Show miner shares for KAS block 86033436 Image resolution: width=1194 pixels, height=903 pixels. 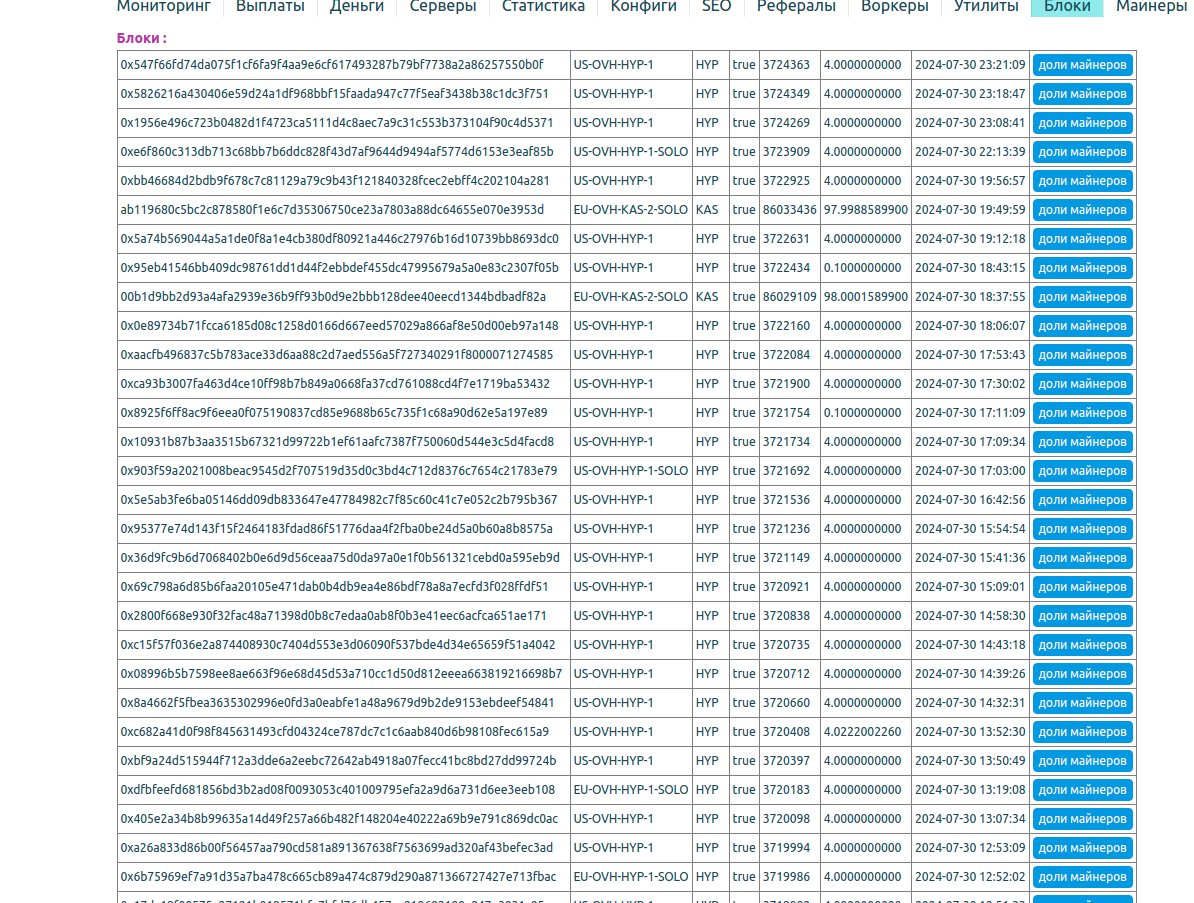[1082, 210]
